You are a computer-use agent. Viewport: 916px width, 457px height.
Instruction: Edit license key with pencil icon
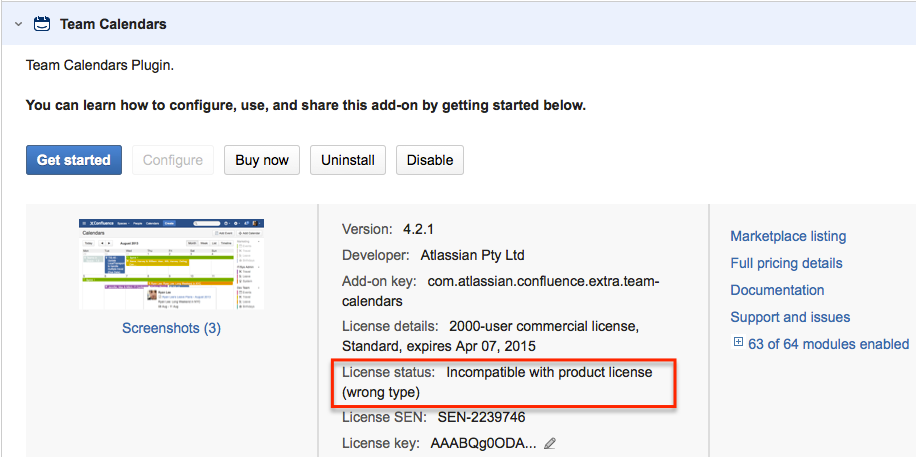click(549, 444)
